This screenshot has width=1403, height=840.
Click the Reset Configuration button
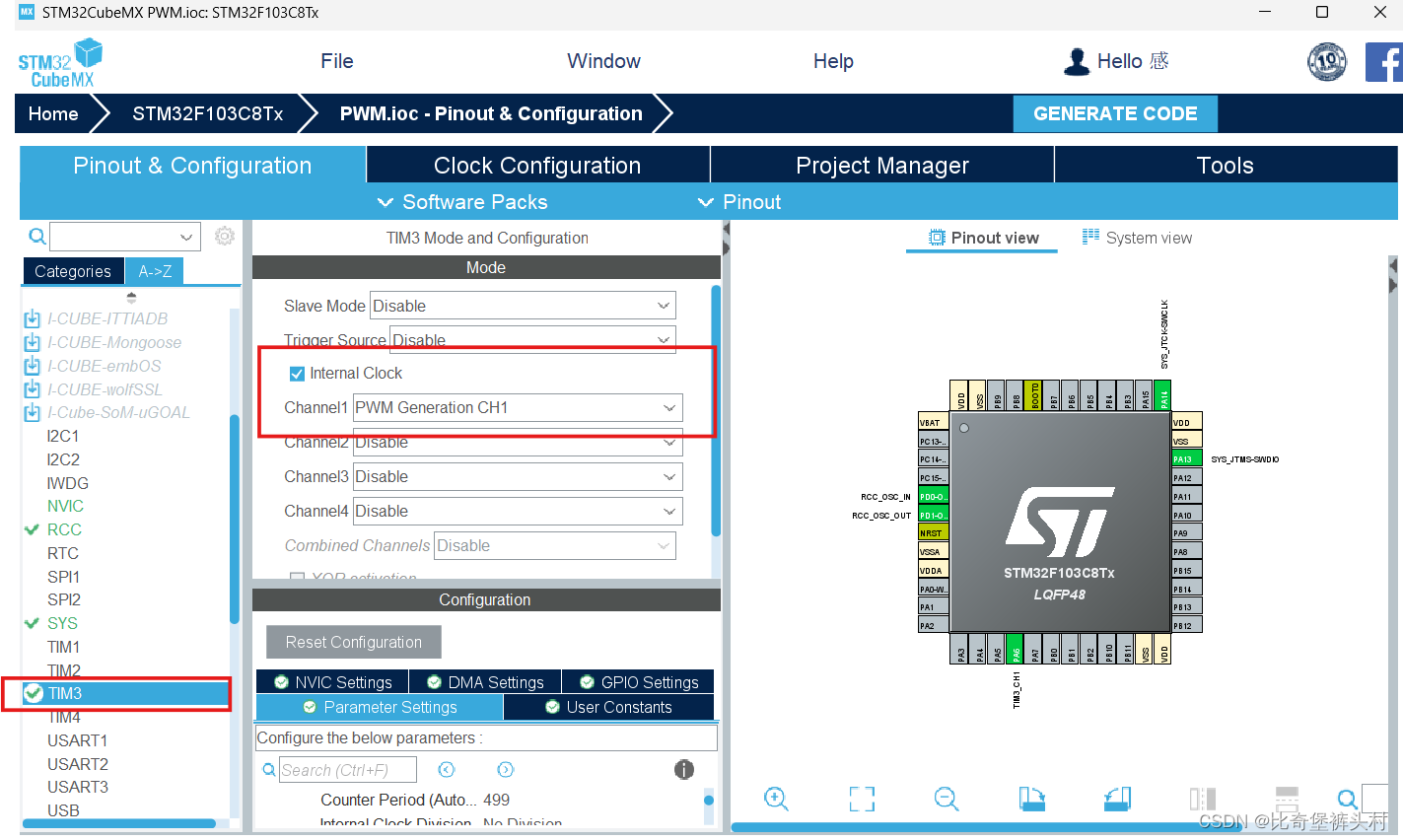[x=354, y=642]
